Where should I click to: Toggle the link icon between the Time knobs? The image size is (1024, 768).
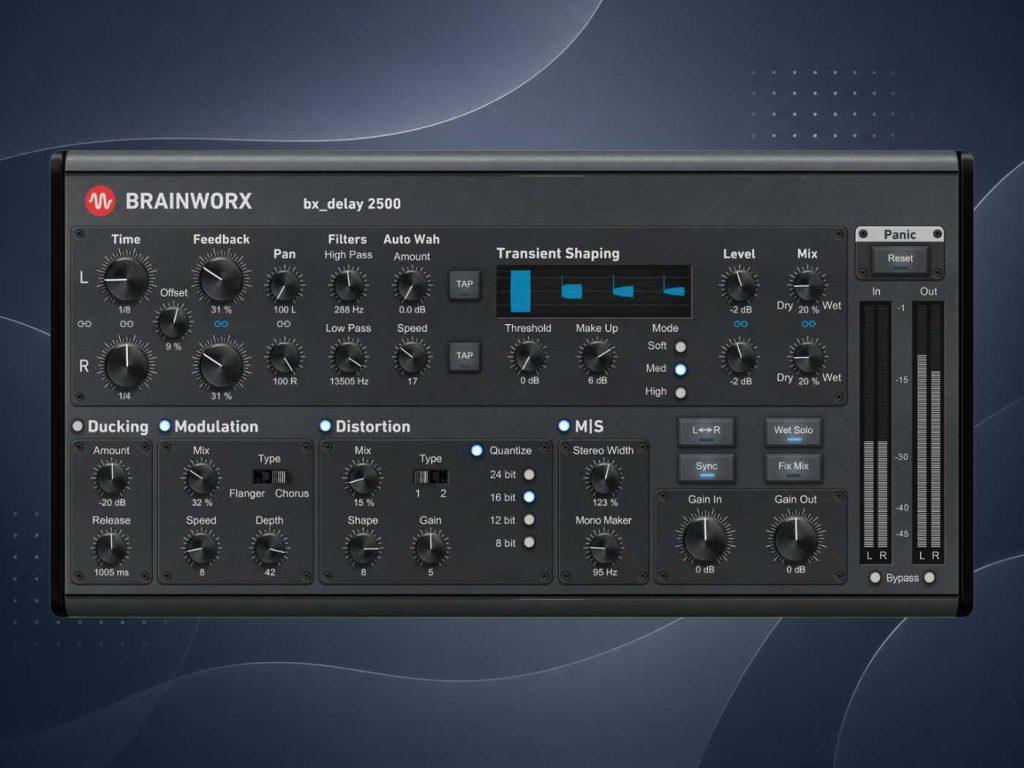pyautogui.click(x=127, y=323)
